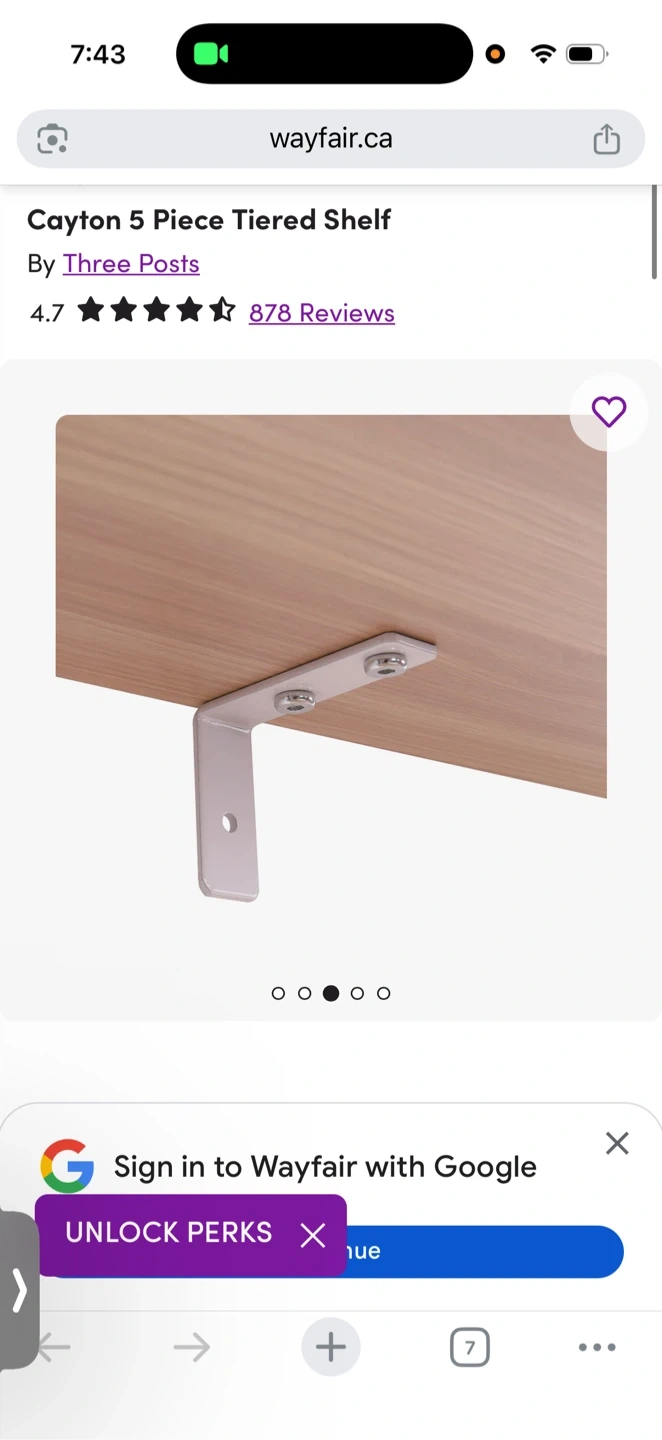Open the browser three-dots menu
This screenshot has width=662, height=1440.
597,1347
